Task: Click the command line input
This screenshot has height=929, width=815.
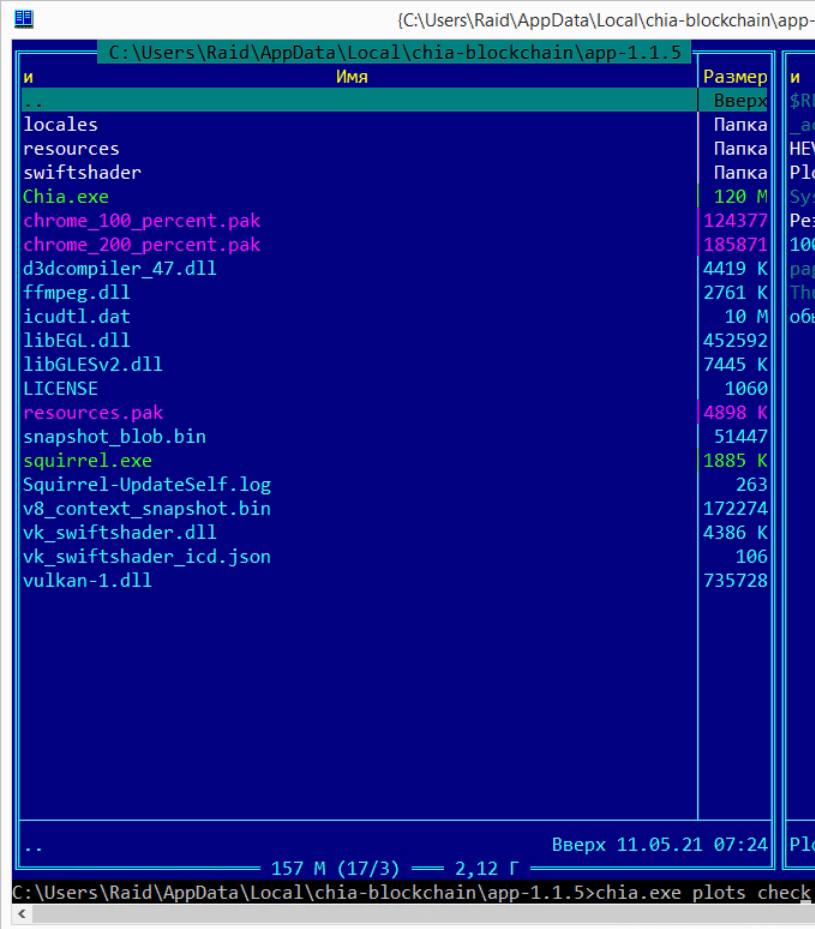Action: point(411,892)
